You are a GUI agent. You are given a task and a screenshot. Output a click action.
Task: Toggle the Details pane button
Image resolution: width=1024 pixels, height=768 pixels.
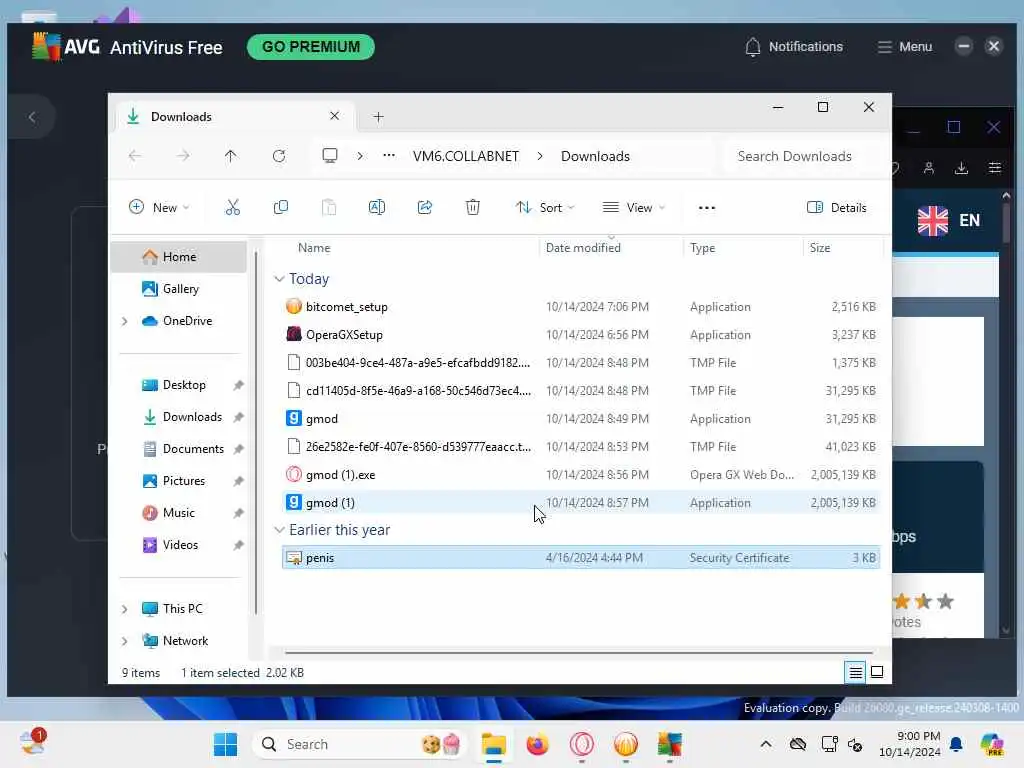(x=837, y=208)
